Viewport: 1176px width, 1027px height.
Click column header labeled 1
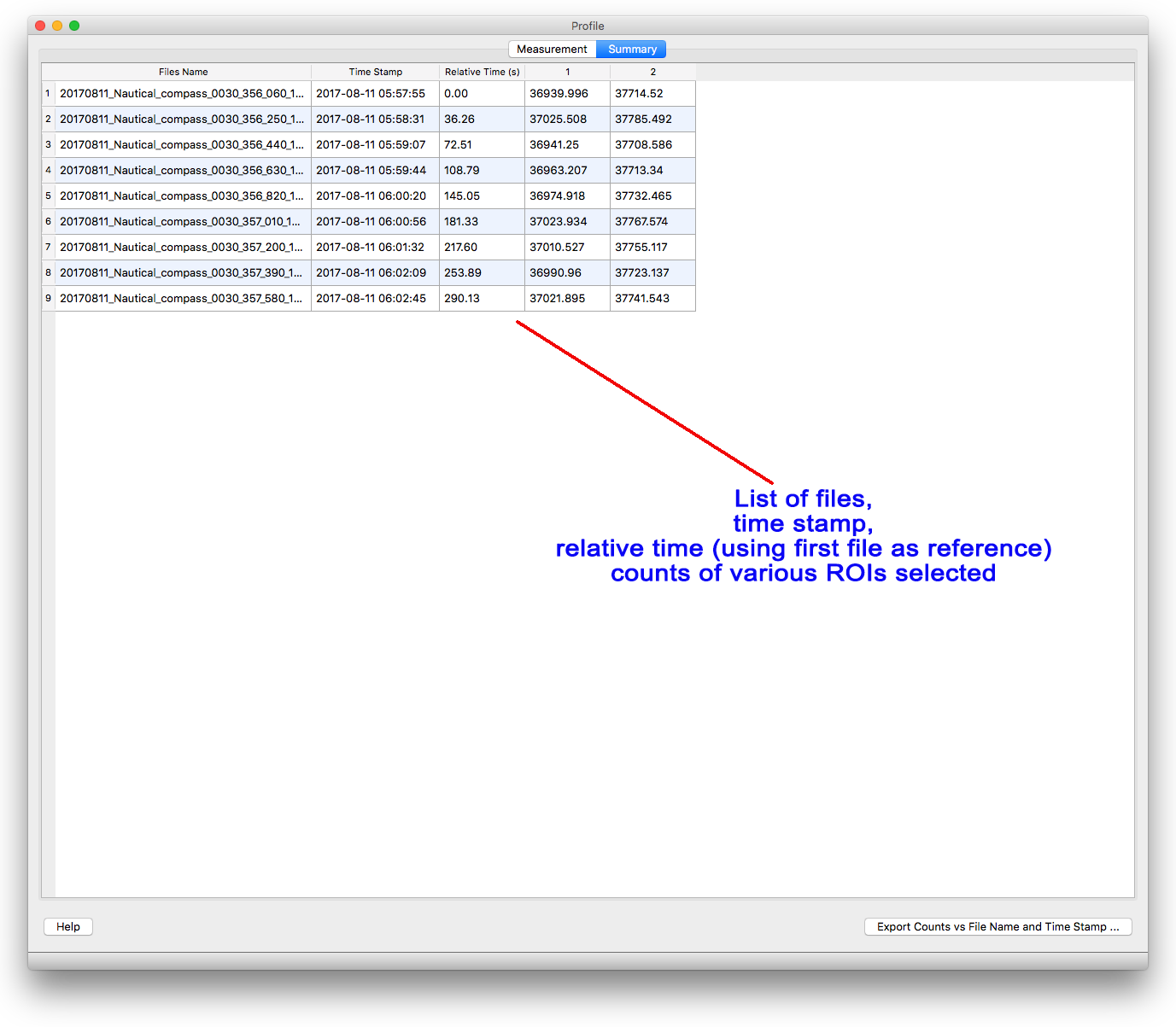click(567, 73)
